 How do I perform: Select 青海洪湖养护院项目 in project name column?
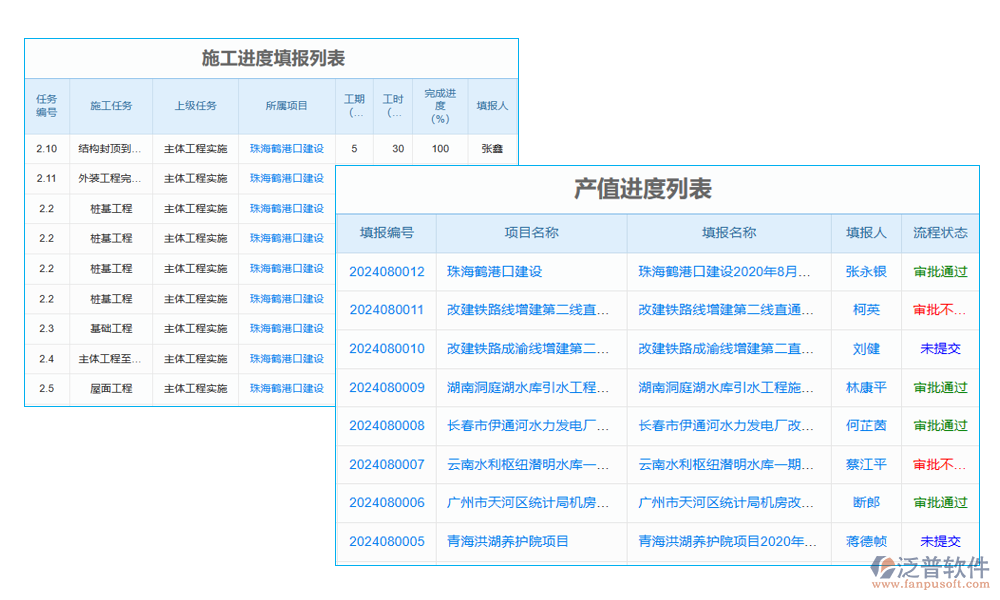508,541
